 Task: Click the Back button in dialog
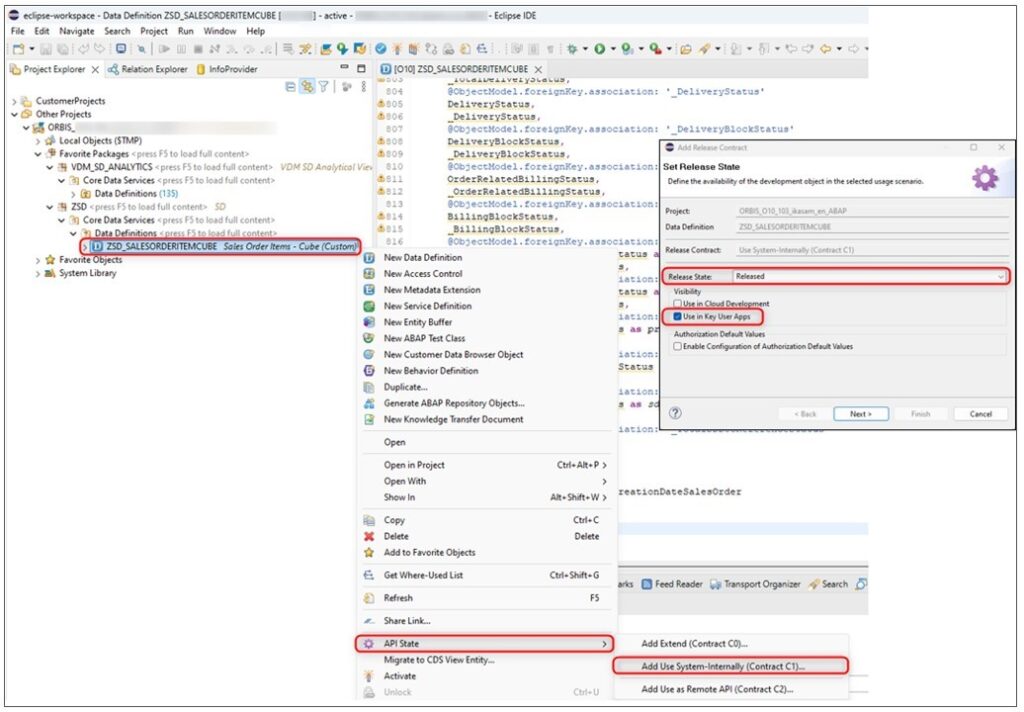click(x=805, y=414)
